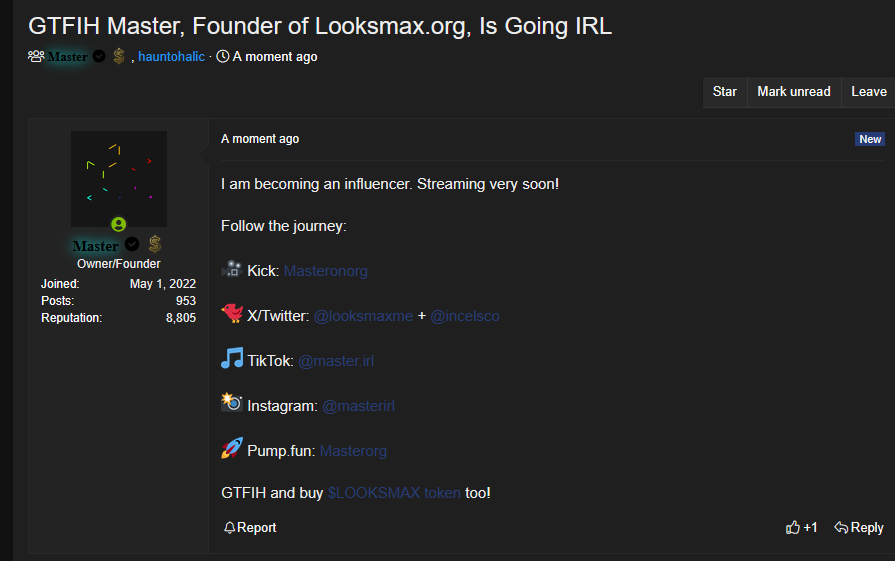895x561 pixels.
Task: Click the music note emoji before TikTok
Action: pyautogui.click(x=232, y=358)
